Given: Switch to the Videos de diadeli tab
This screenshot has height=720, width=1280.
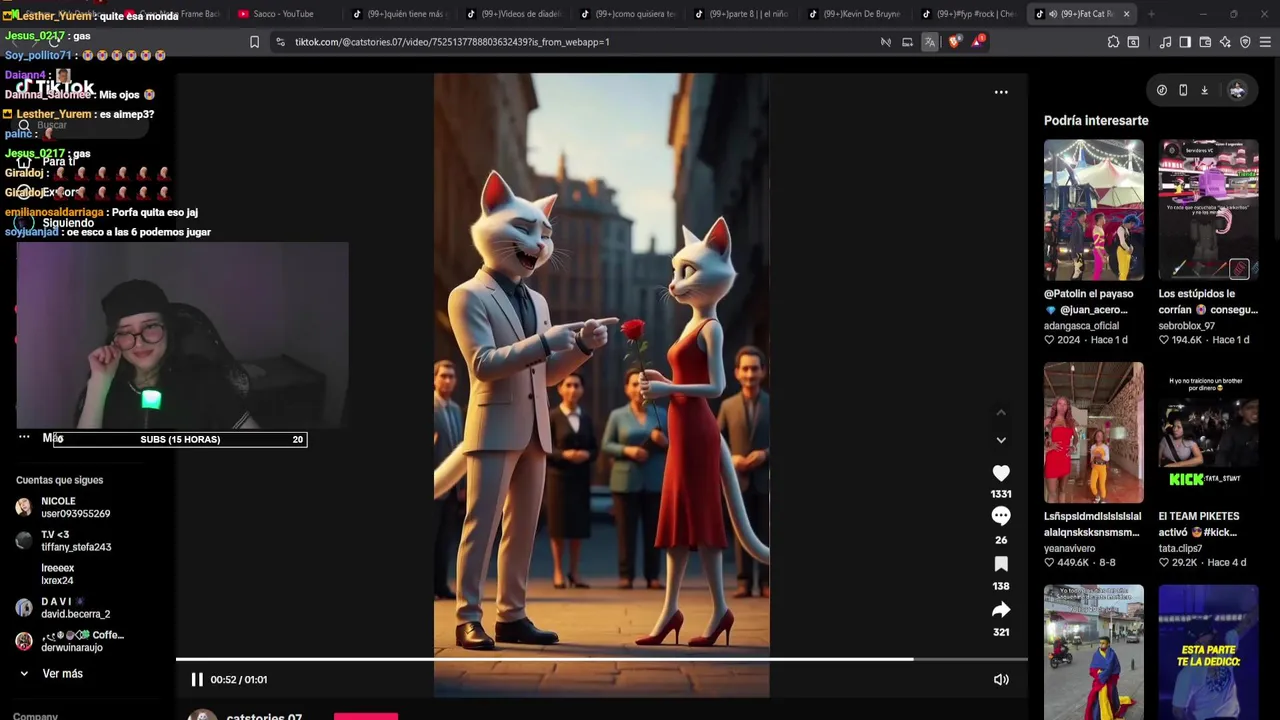Looking at the screenshot, I should click(515, 14).
